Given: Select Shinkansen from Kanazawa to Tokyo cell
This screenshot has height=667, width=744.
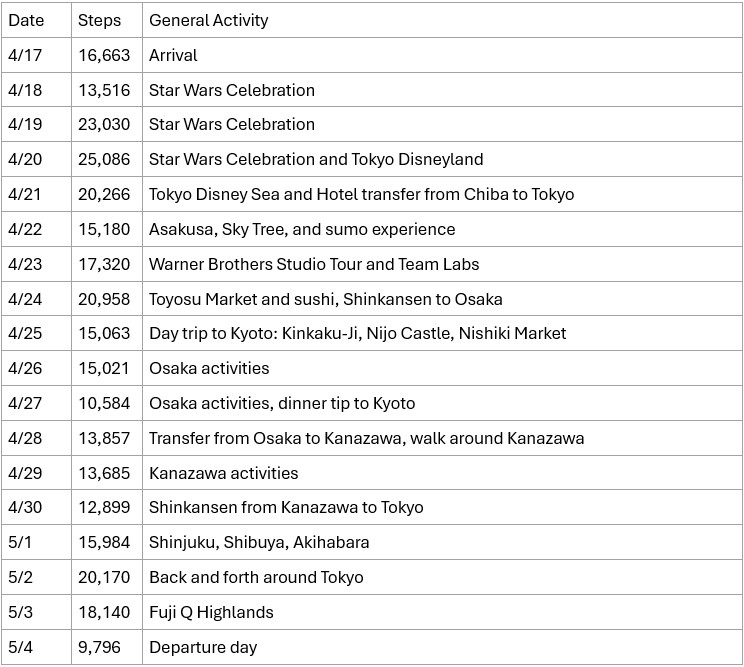Looking at the screenshot, I should click(x=286, y=507).
